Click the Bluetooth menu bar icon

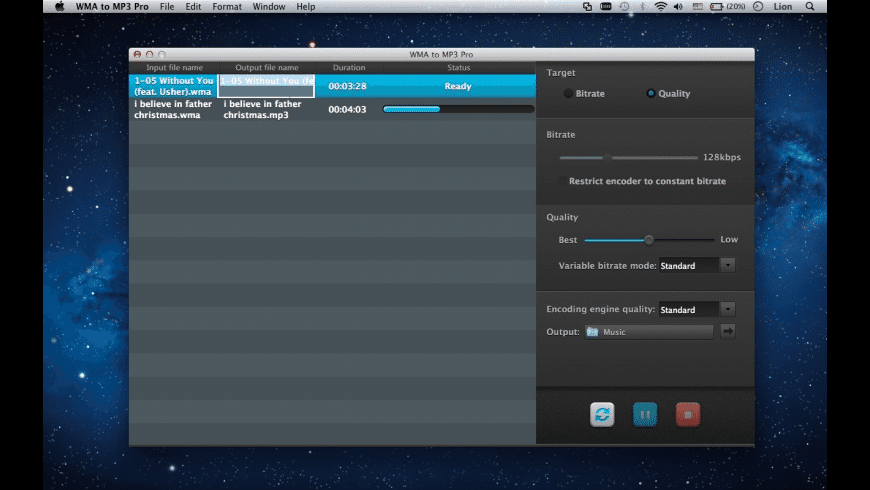(643, 7)
